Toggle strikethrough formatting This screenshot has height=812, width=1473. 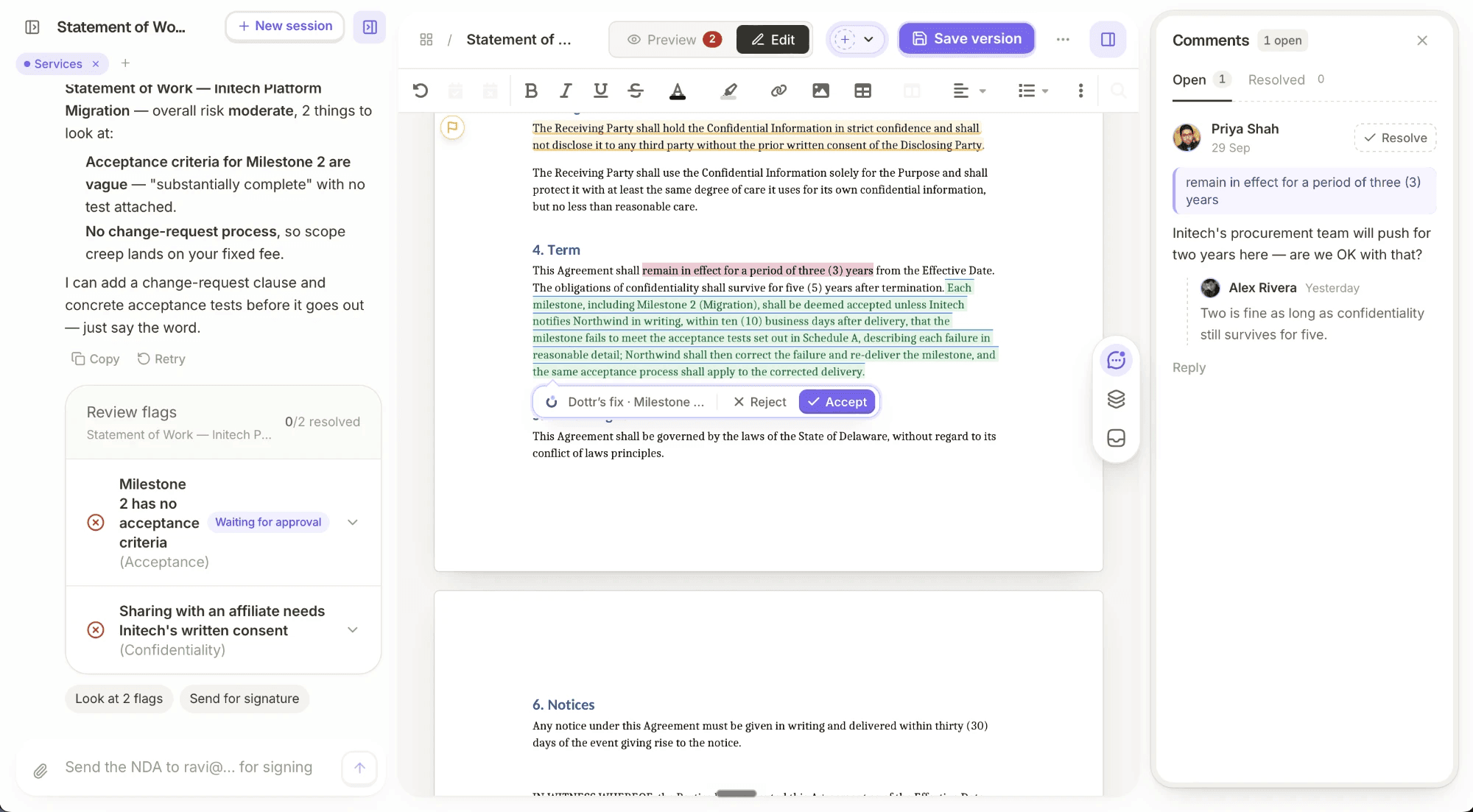636,91
